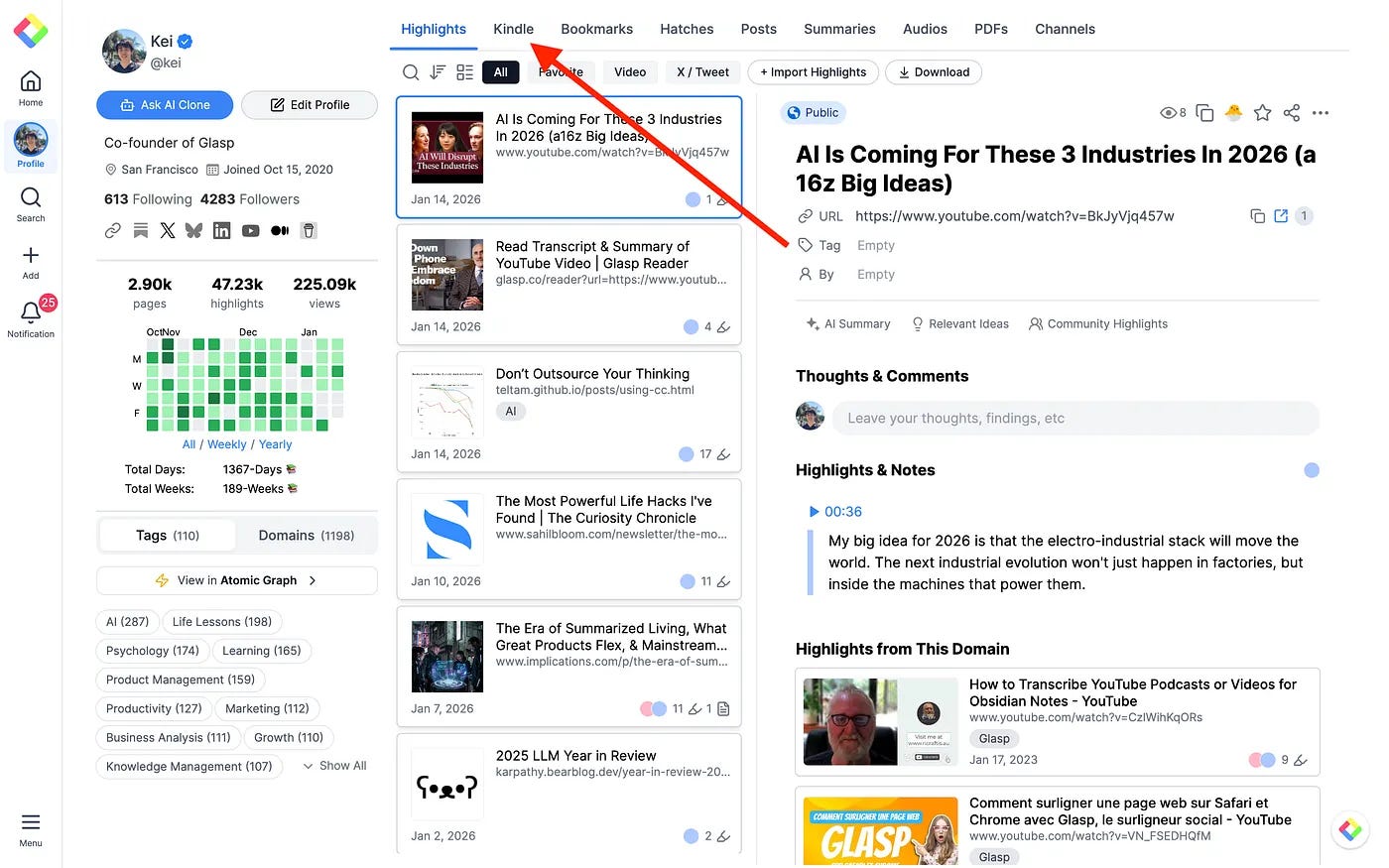The width and height of the screenshot is (1389, 868).
Task: Open the Hatches tab
Action: point(687,29)
